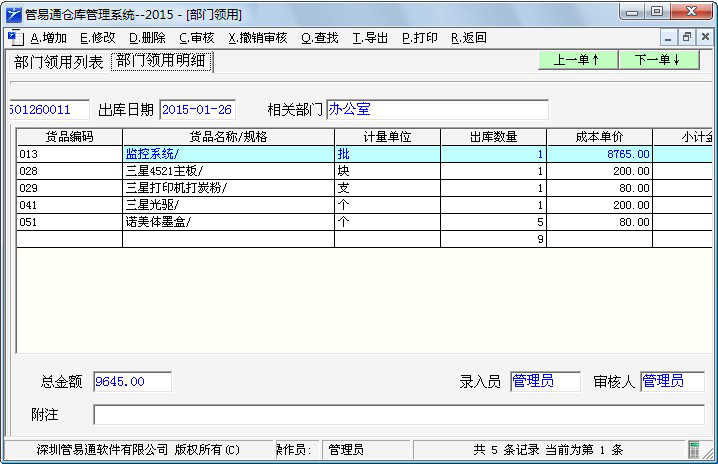
Task: Click the document icon left of 增加 menu
Action: pos(14,37)
